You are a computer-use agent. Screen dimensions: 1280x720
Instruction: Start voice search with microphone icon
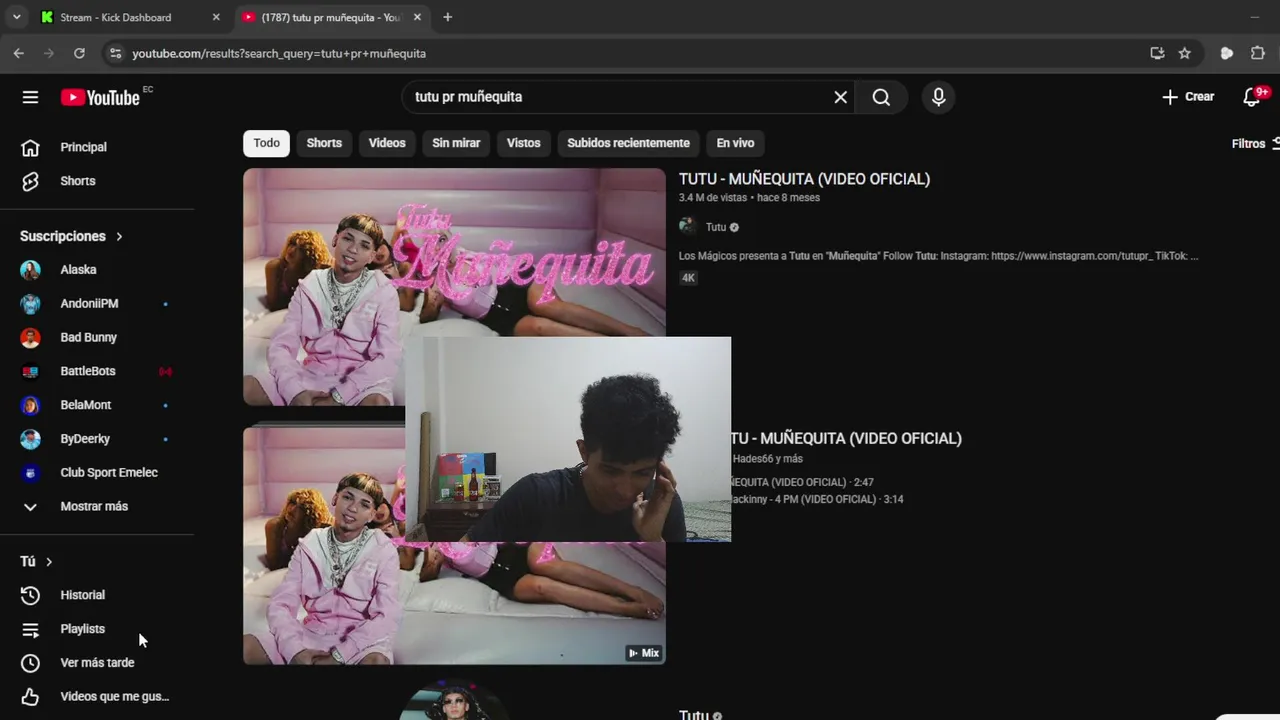point(938,97)
